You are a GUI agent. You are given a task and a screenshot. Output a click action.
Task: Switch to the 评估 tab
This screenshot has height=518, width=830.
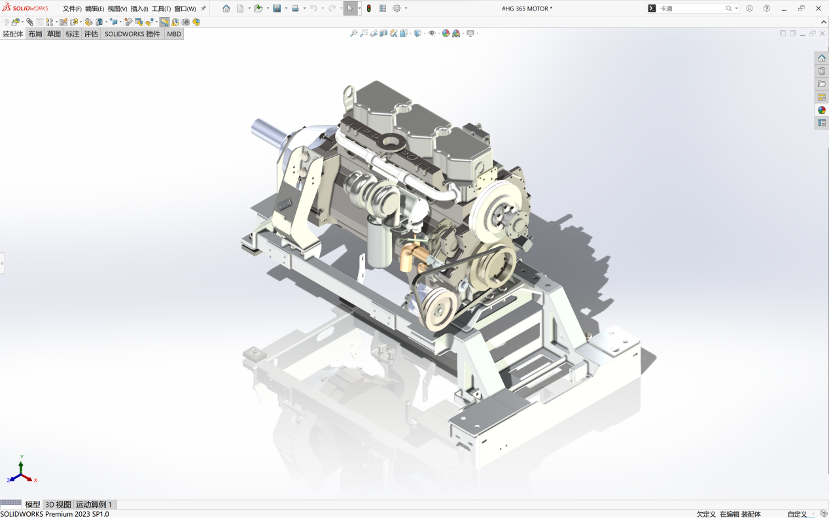(91, 34)
